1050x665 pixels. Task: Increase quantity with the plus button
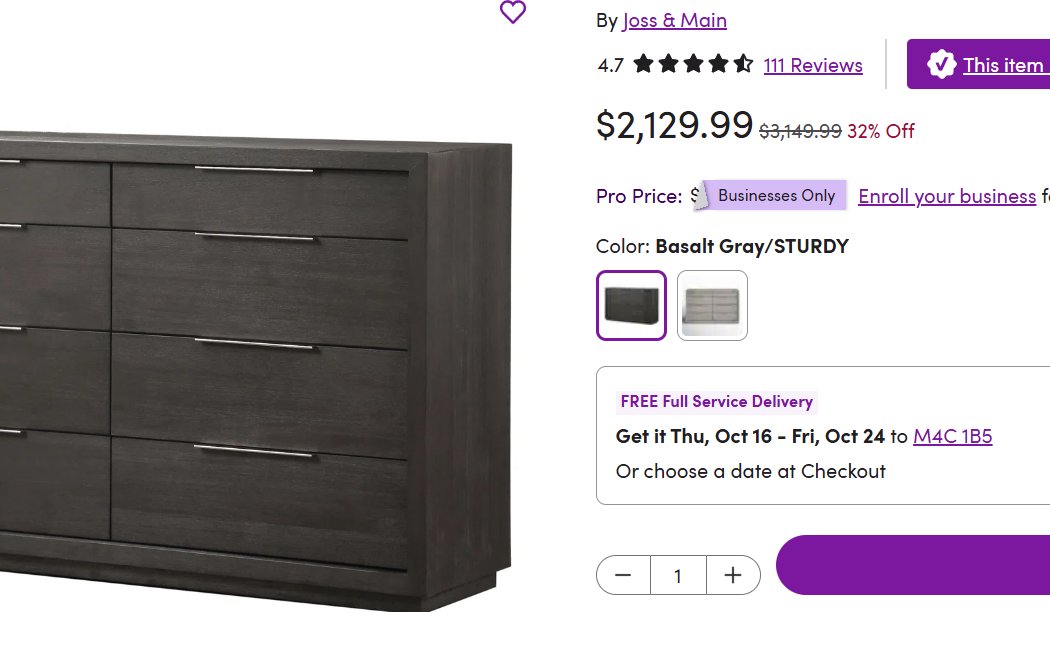tap(733, 575)
